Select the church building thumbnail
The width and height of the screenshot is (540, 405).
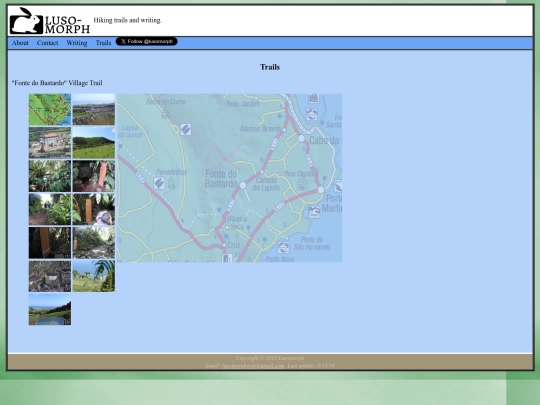50,143
